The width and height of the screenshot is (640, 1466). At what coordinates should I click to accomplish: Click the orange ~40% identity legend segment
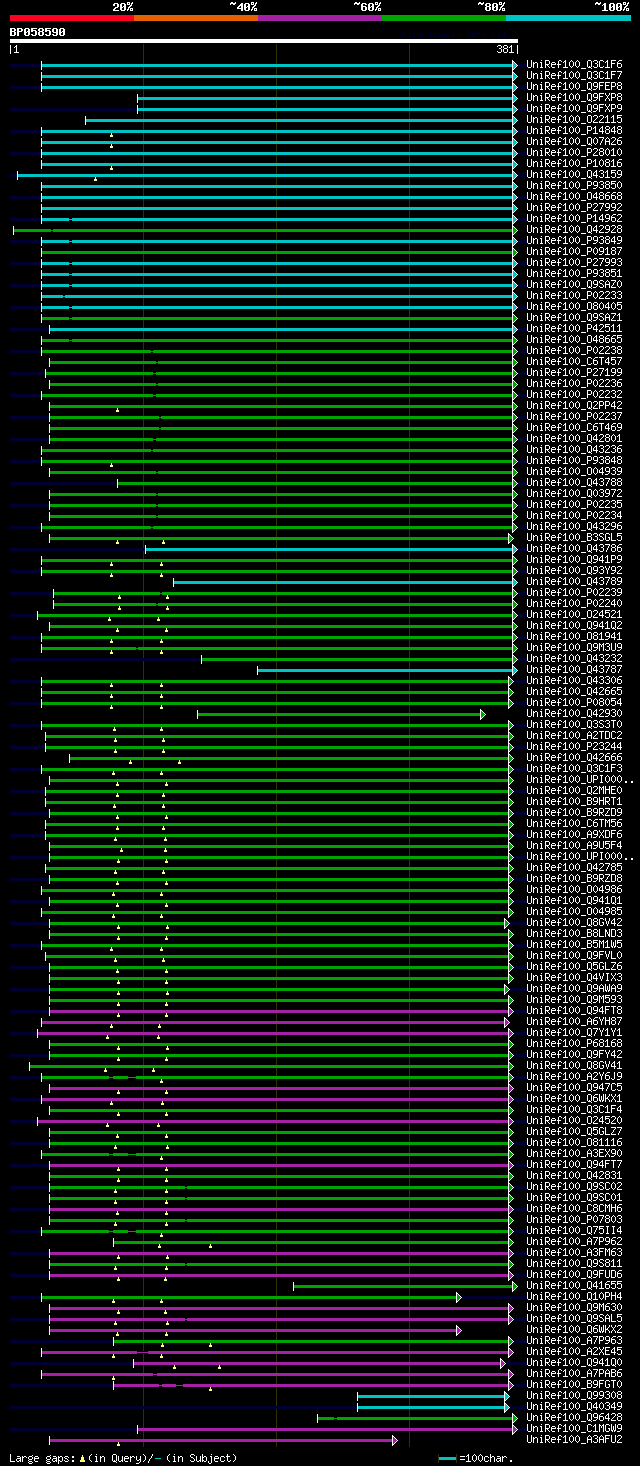(196, 18)
